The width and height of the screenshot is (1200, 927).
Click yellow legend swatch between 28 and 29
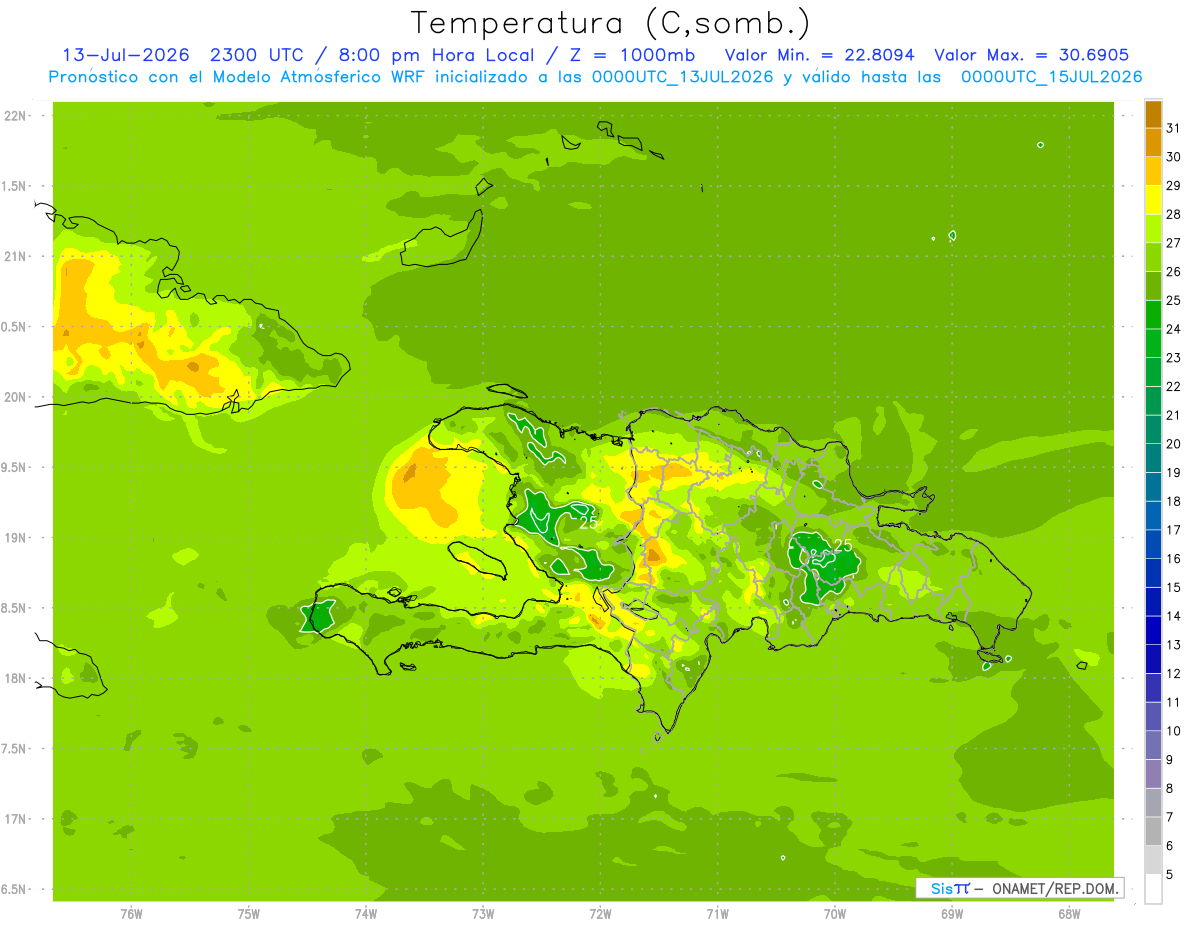coord(1153,200)
